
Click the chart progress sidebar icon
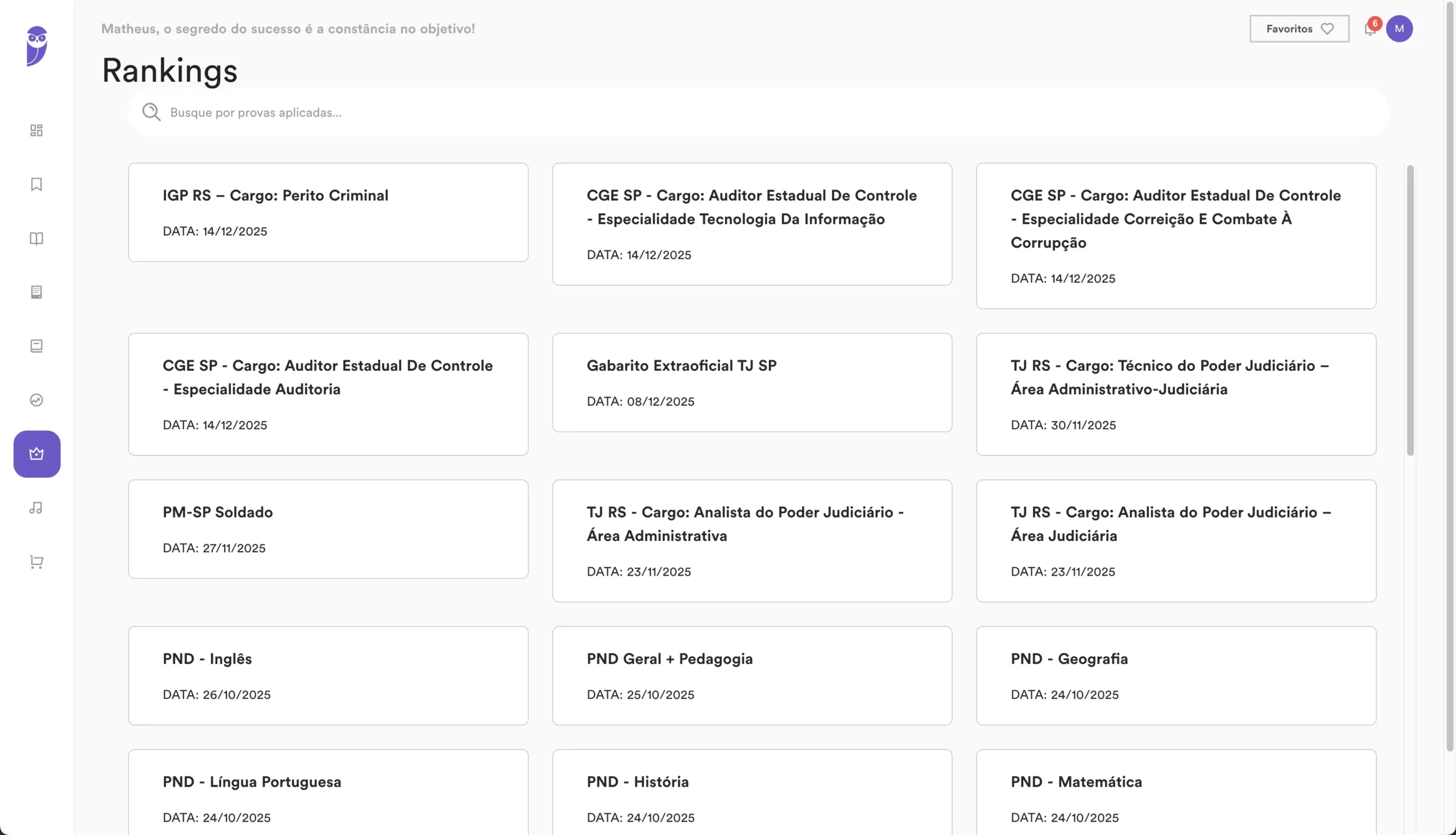tap(37, 400)
